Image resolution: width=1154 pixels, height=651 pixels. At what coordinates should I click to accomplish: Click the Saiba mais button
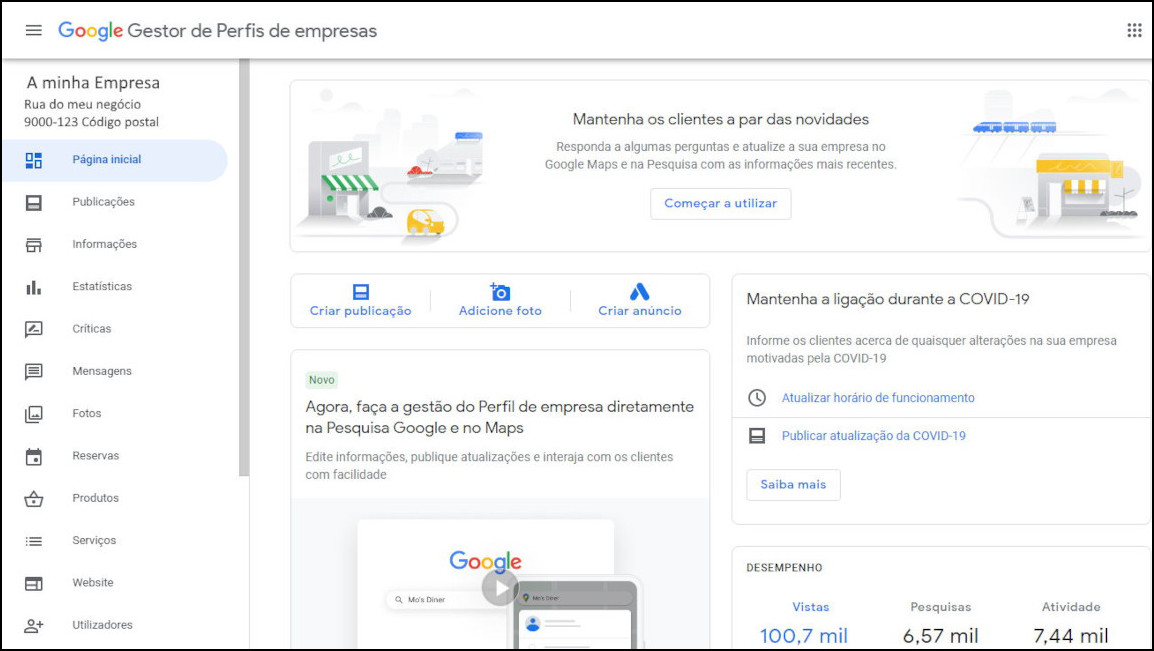(x=793, y=485)
